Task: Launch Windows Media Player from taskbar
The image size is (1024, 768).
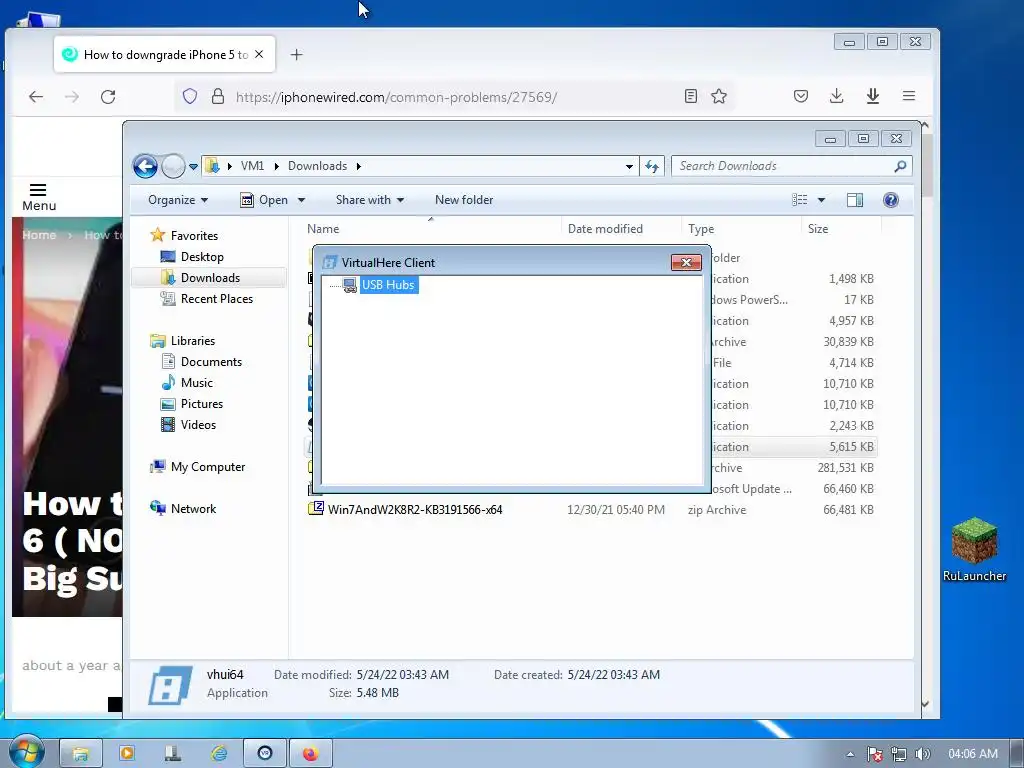Action: click(127, 754)
